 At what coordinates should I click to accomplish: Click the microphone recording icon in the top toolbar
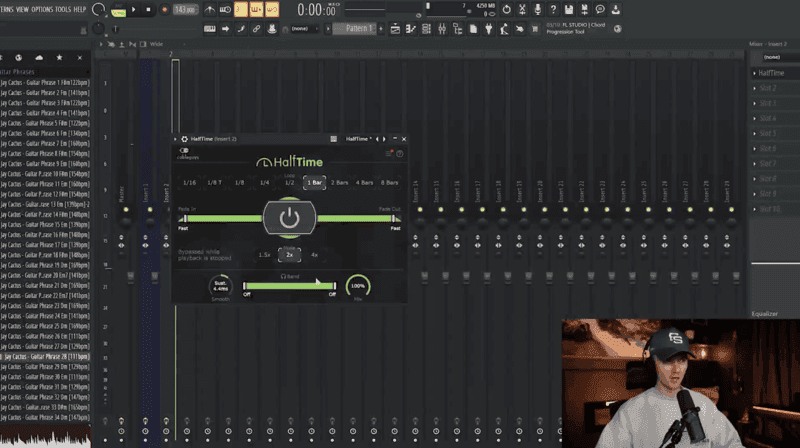tap(537, 9)
